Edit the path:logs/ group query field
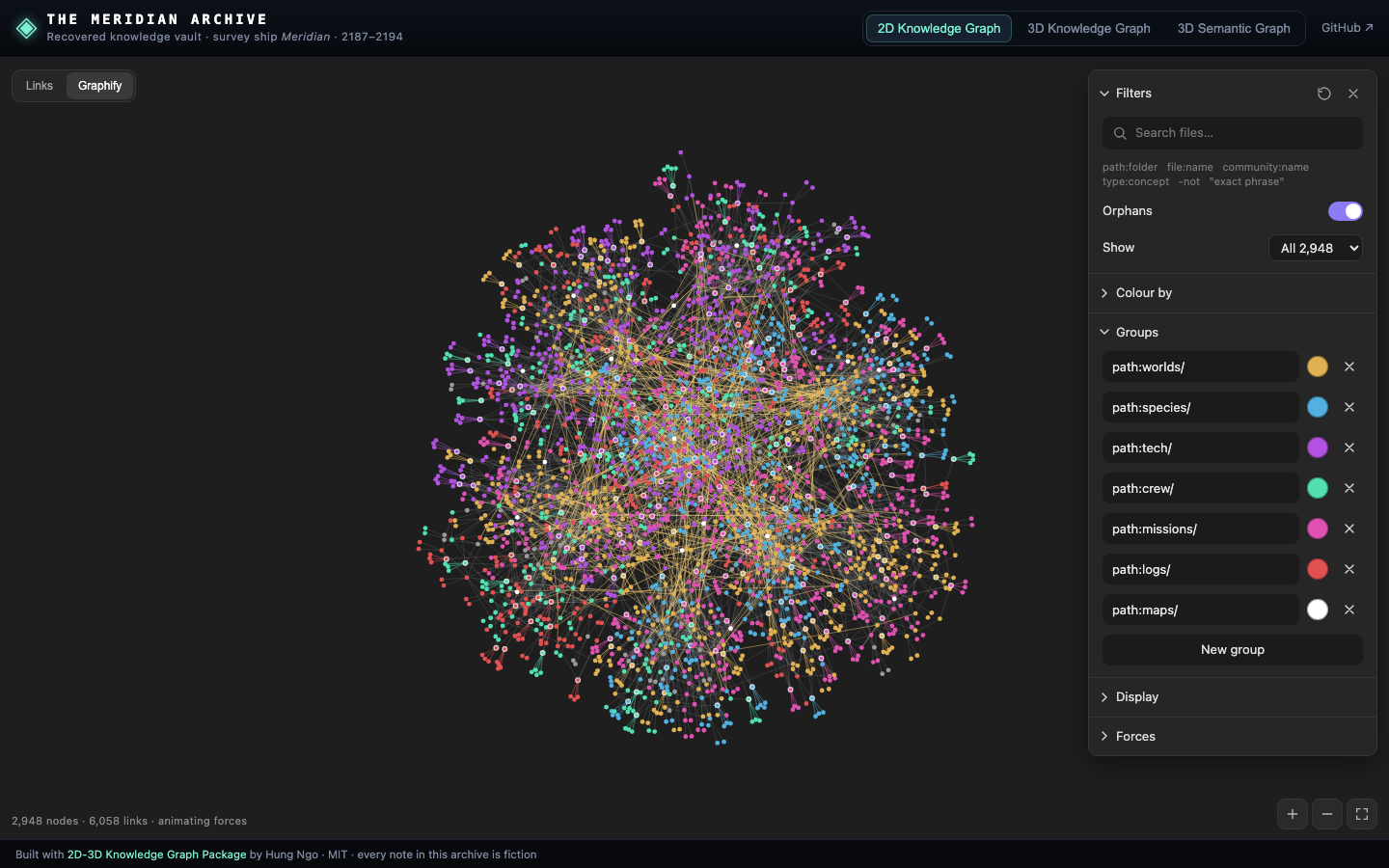 point(1200,569)
